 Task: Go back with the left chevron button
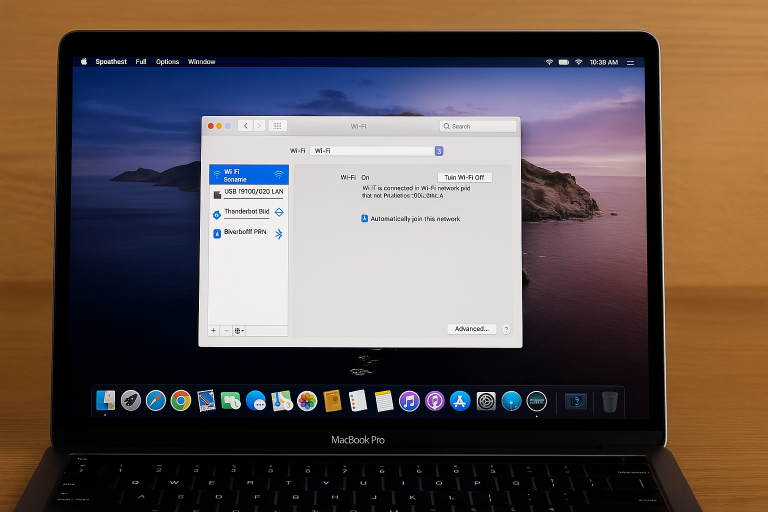tap(245, 126)
